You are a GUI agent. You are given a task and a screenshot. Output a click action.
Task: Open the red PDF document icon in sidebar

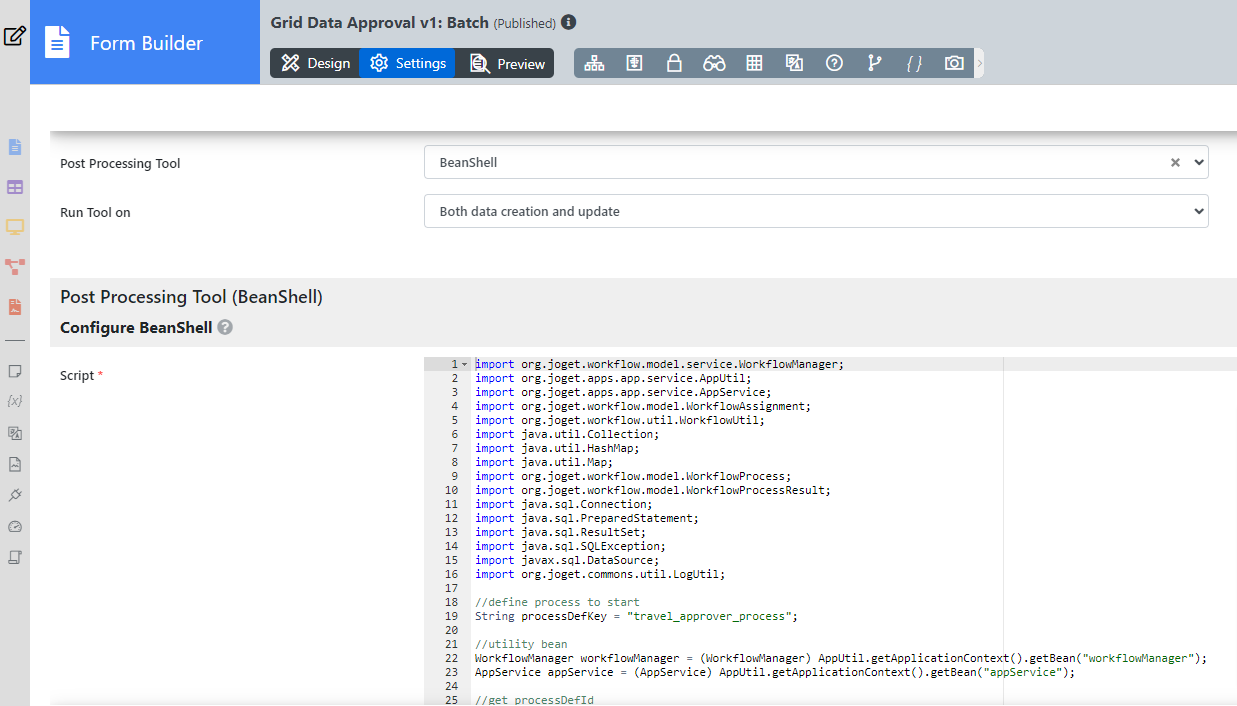tap(15, 307)
